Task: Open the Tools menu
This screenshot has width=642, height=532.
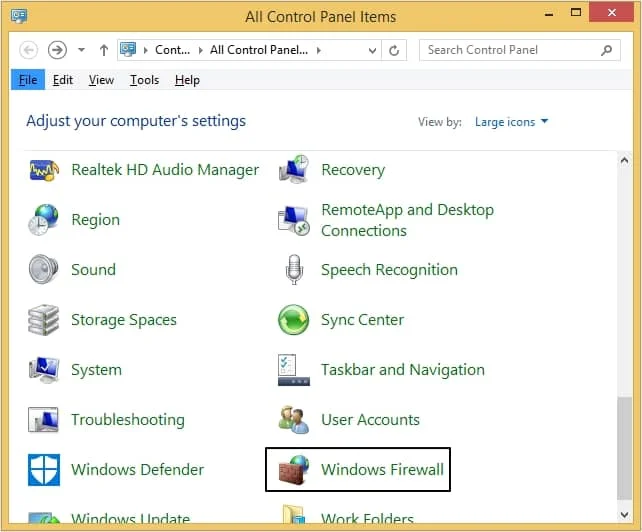Action: click(x=144, y=80)
